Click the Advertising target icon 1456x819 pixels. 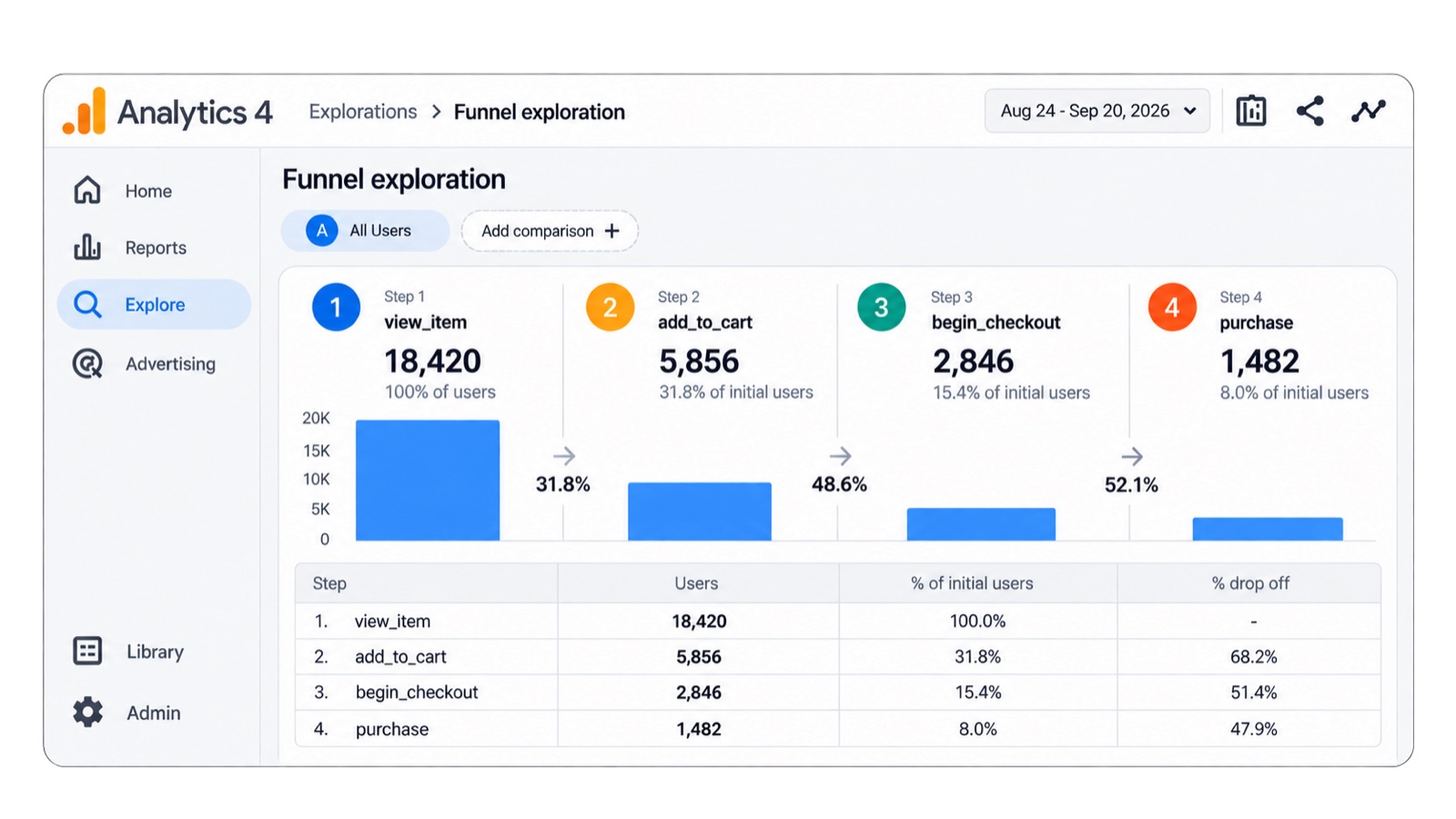point(87,364)
